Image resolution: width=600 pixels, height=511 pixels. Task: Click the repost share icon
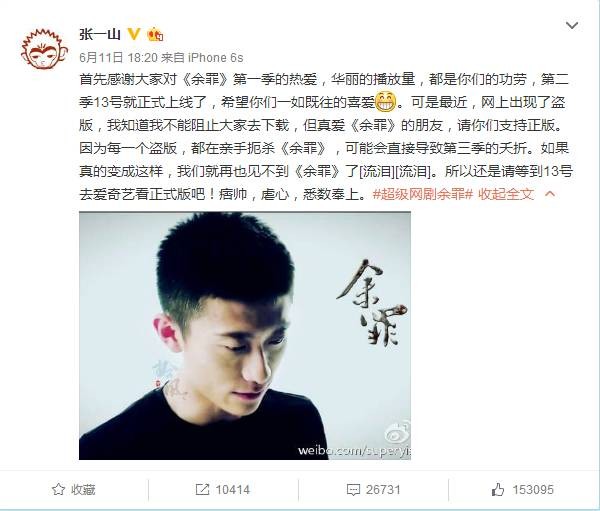(x=202, y=489)
